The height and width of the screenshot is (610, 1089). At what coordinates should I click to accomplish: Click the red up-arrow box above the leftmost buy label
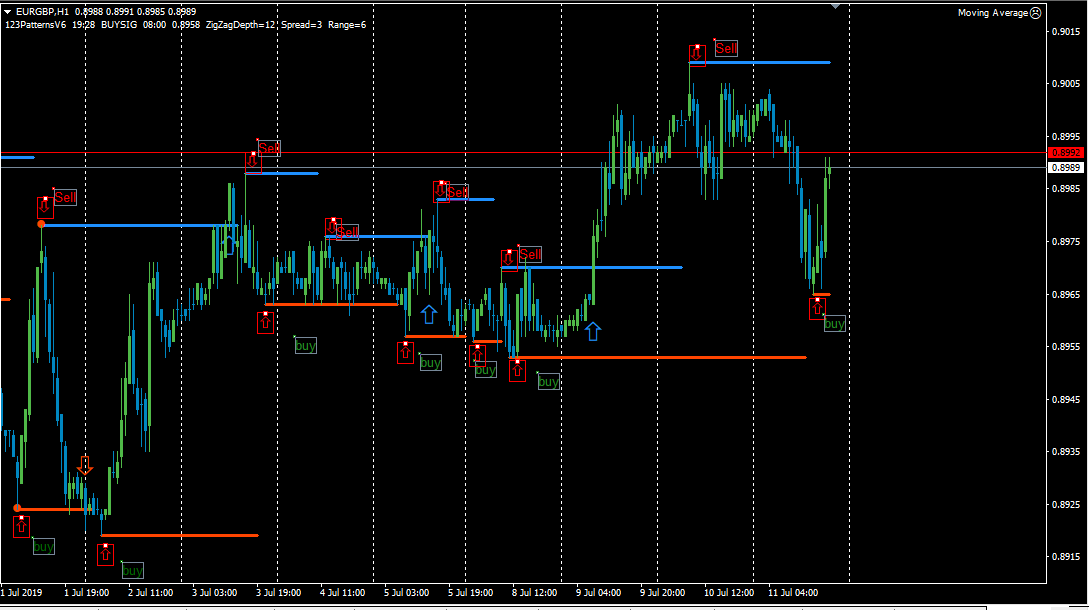coord(22,527)
